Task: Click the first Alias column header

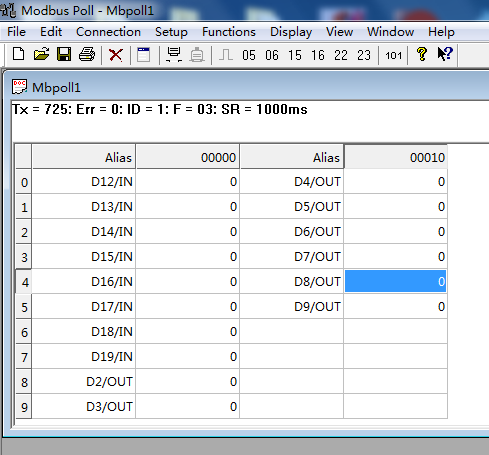Action: (84, 157)
